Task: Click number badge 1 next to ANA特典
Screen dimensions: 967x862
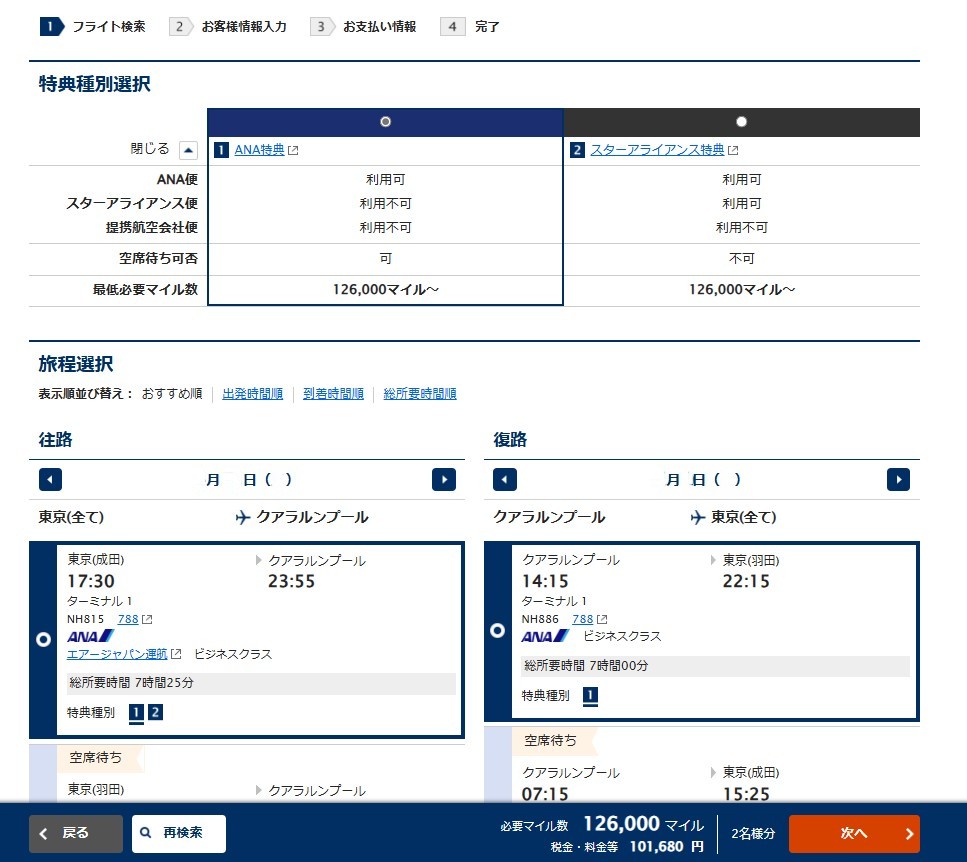Action: click(x=221, y=150)
